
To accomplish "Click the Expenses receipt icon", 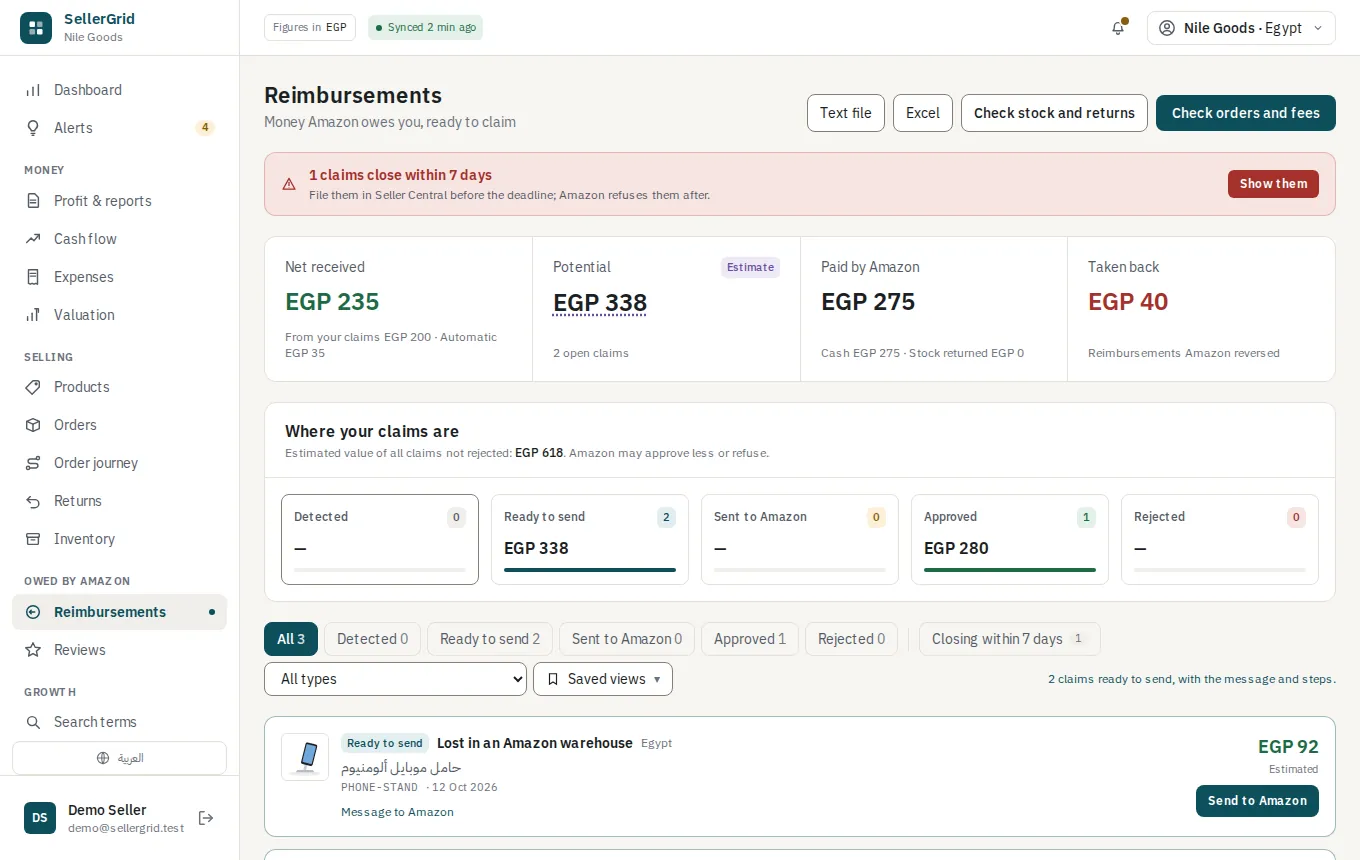I will tap(33, 277).
